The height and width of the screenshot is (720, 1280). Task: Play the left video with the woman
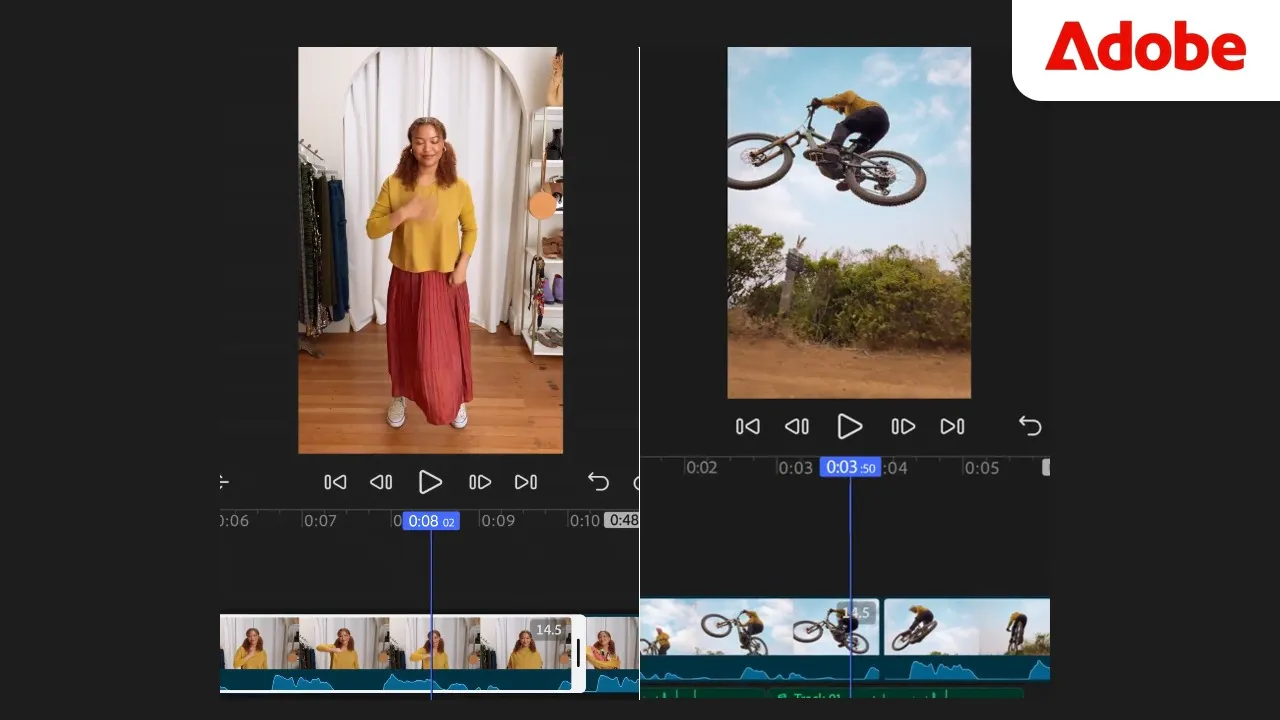click(x=430, y=482)
